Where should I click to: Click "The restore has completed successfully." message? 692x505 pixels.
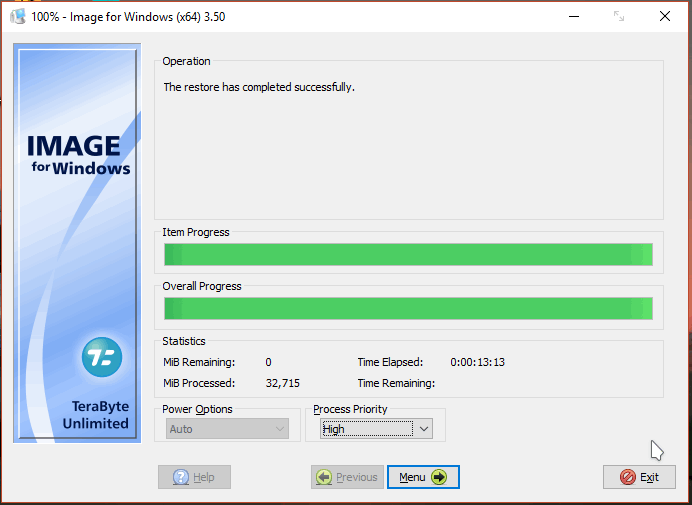pyautogui.click(x=259, y=87)
